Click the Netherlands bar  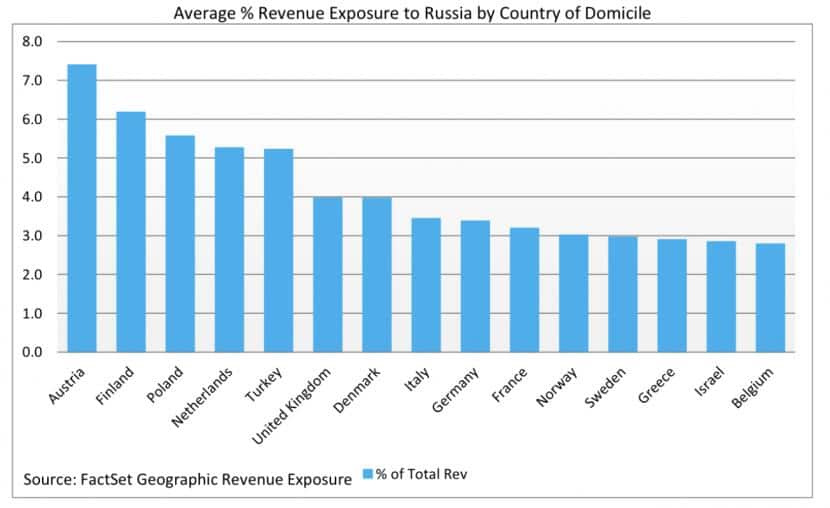[x=229, y=250]
